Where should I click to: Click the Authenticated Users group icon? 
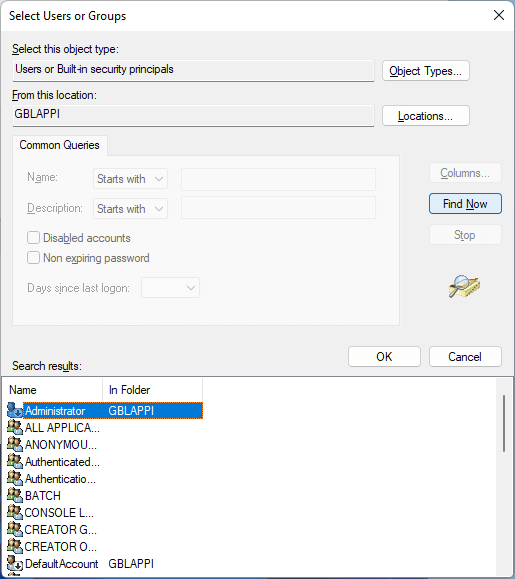15,461
